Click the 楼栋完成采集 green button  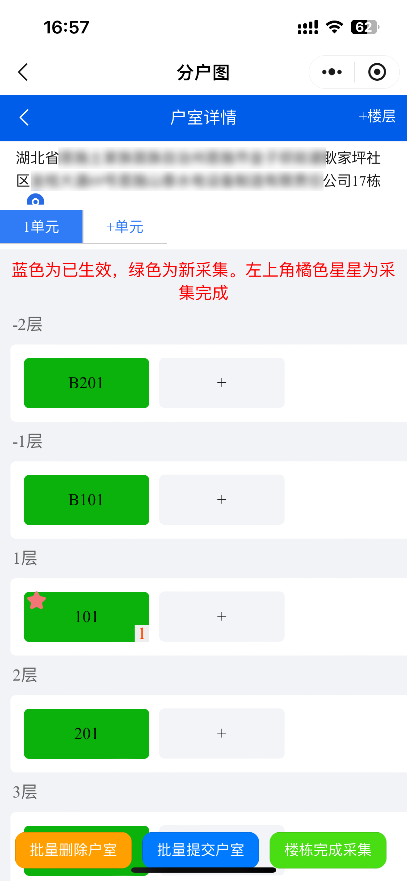328,850
